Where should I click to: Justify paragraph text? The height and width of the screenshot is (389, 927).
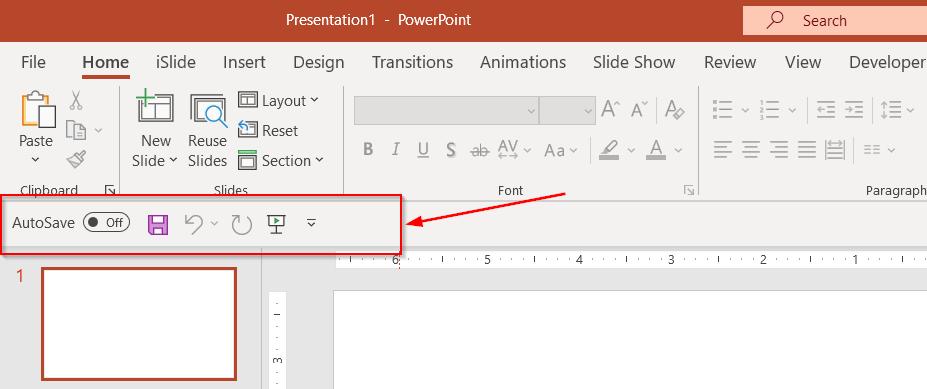coord(806,150)
